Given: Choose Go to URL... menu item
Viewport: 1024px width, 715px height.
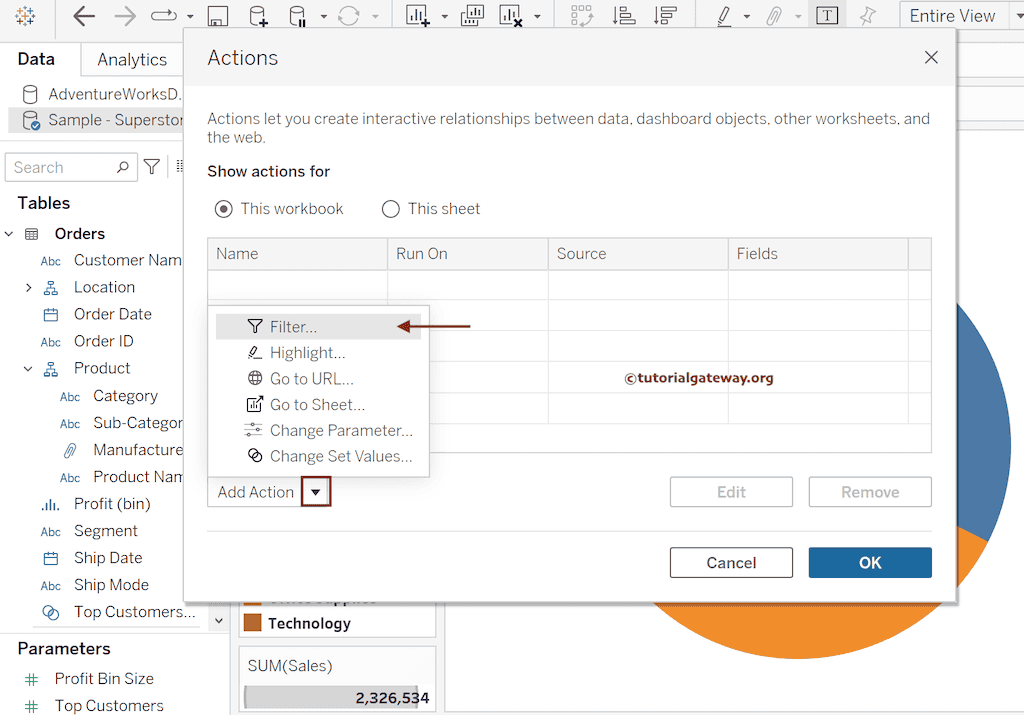Looking at the screenshot, I should click(x=311, y=379).
